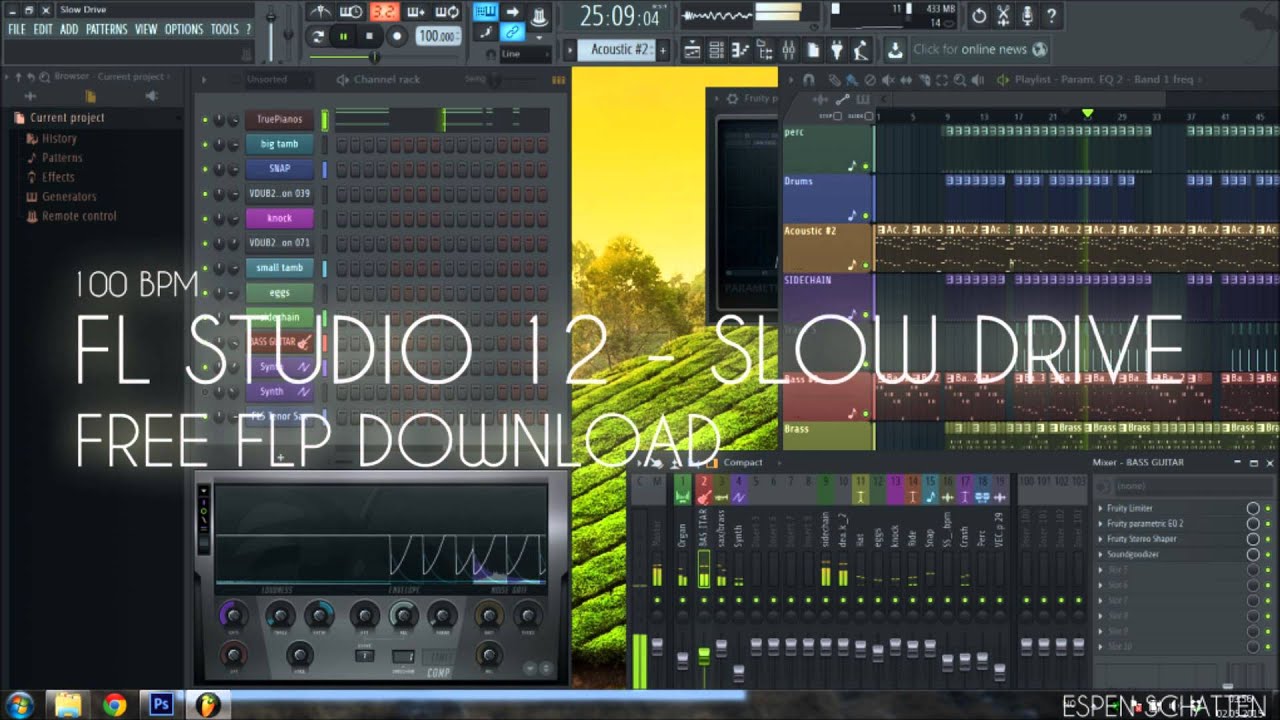Open the TOOLS menu
Image resolution: width=1280 pixels, height=720 pixels.
[225, 30]
